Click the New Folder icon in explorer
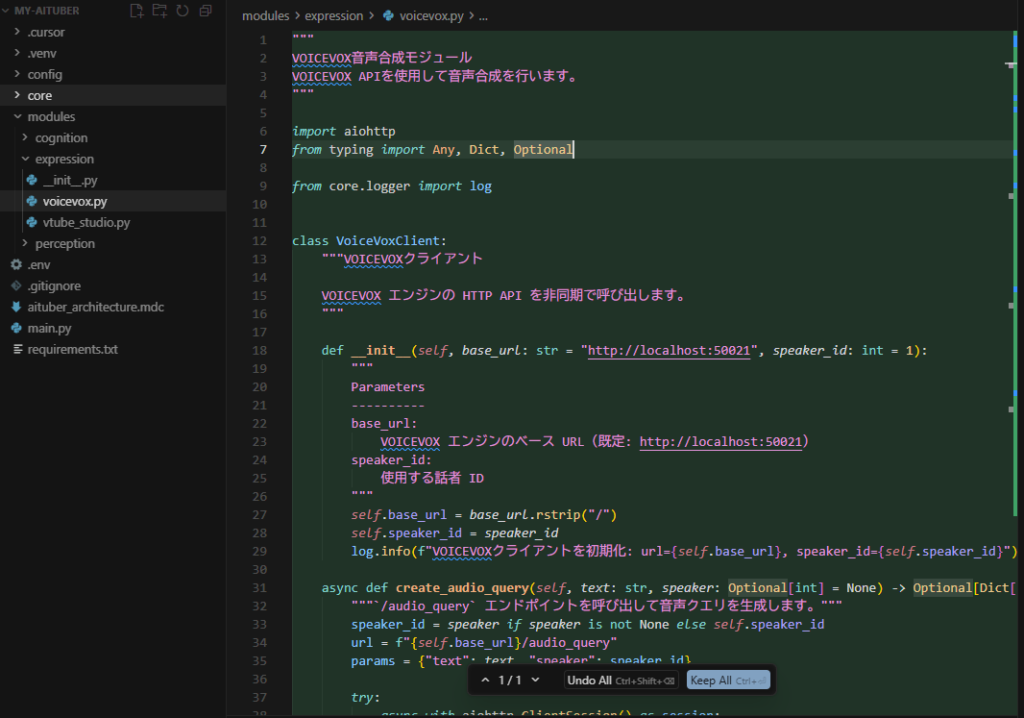Screen dimensions: 1024x718 (x=160, y=11)
